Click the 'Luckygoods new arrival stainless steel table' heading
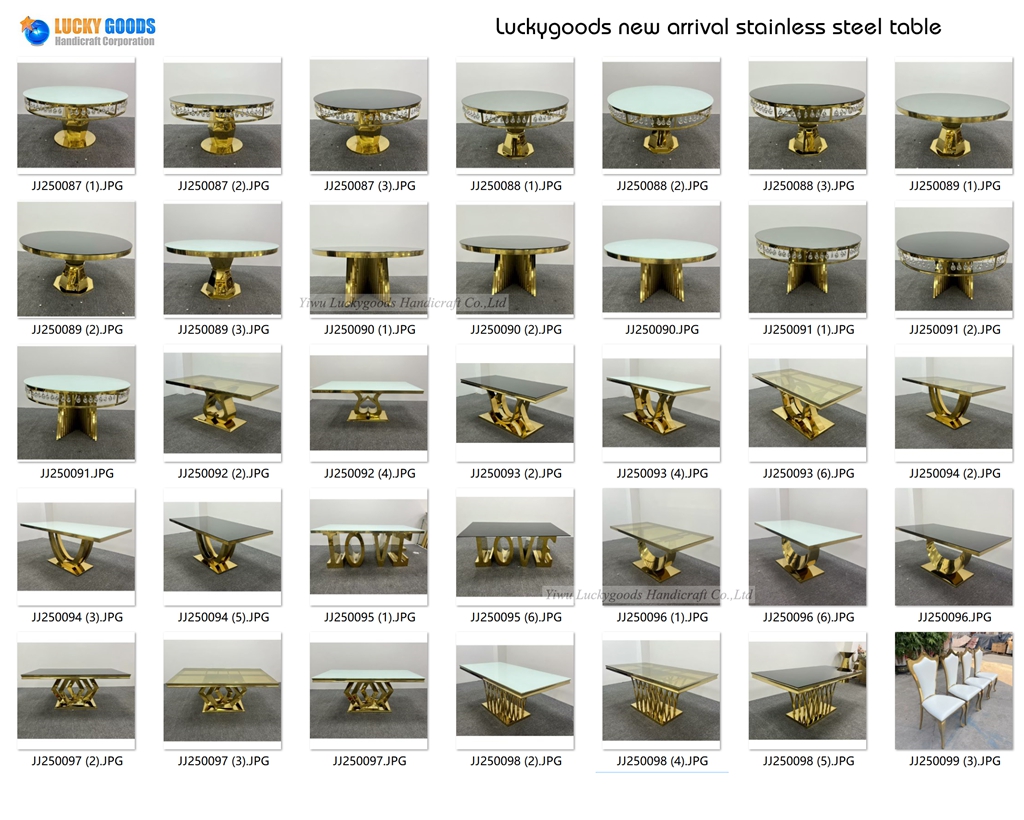Screen dimensions: 1024x820 tap(718, 27)
